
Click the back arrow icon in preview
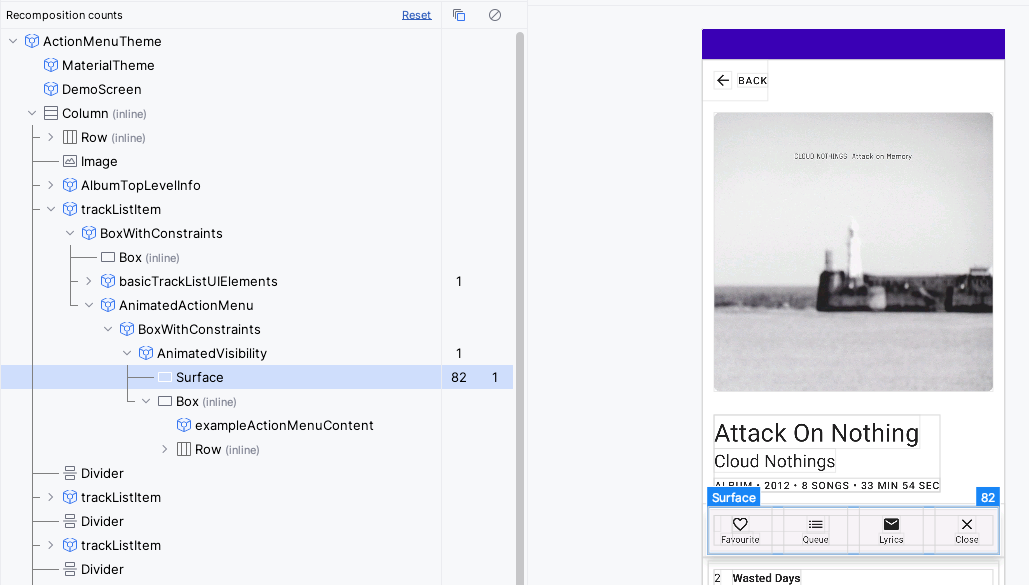coord(723,80)
